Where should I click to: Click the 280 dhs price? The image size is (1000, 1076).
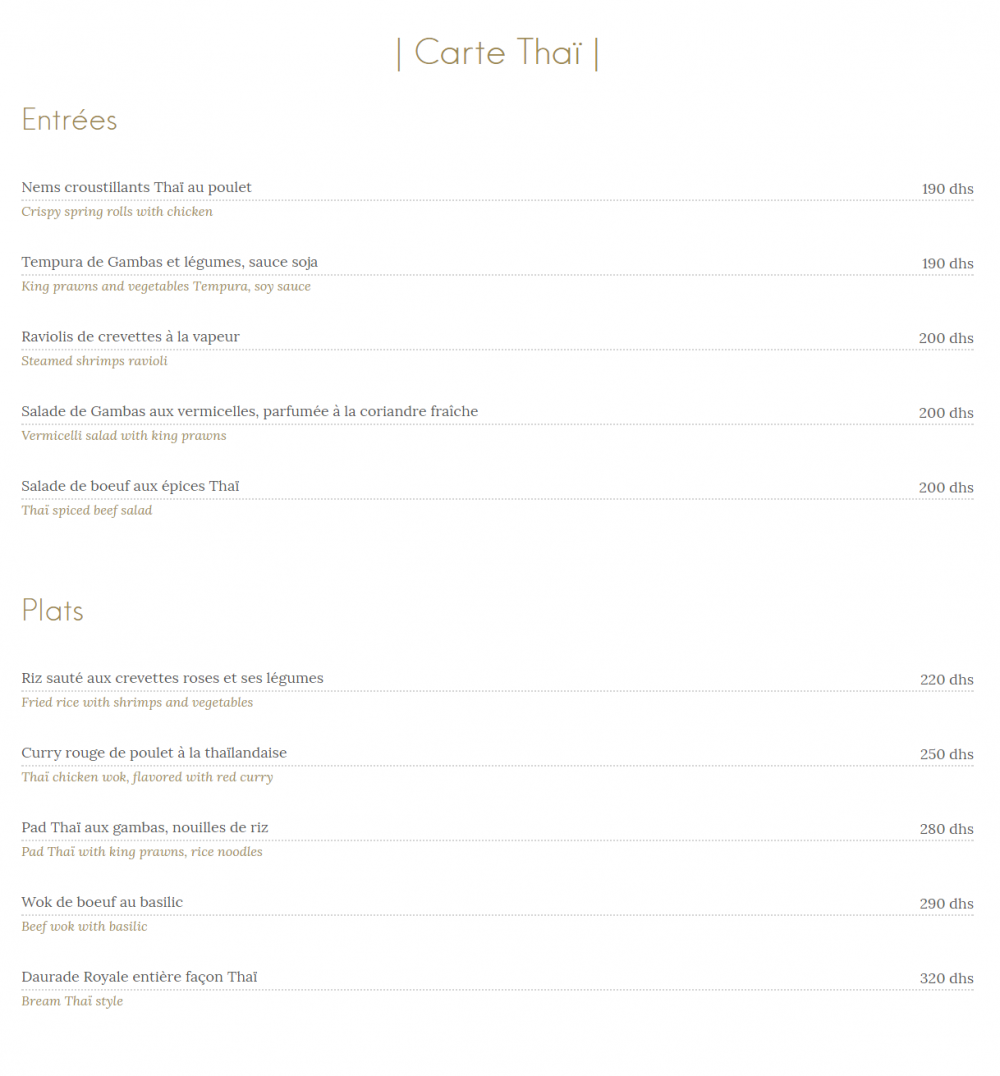click(946, 829)
